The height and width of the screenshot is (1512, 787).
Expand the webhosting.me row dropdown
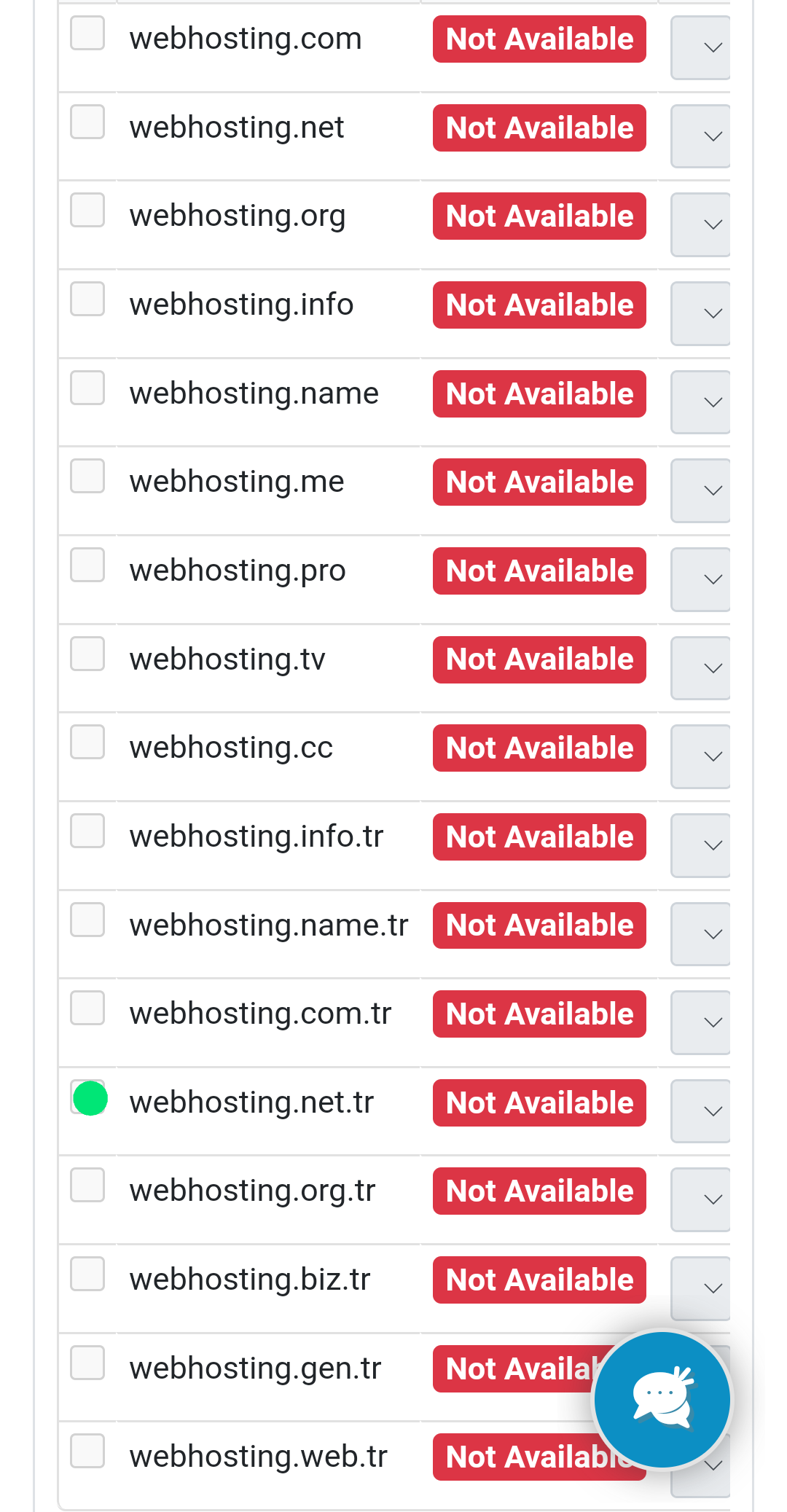pos(700,490)
